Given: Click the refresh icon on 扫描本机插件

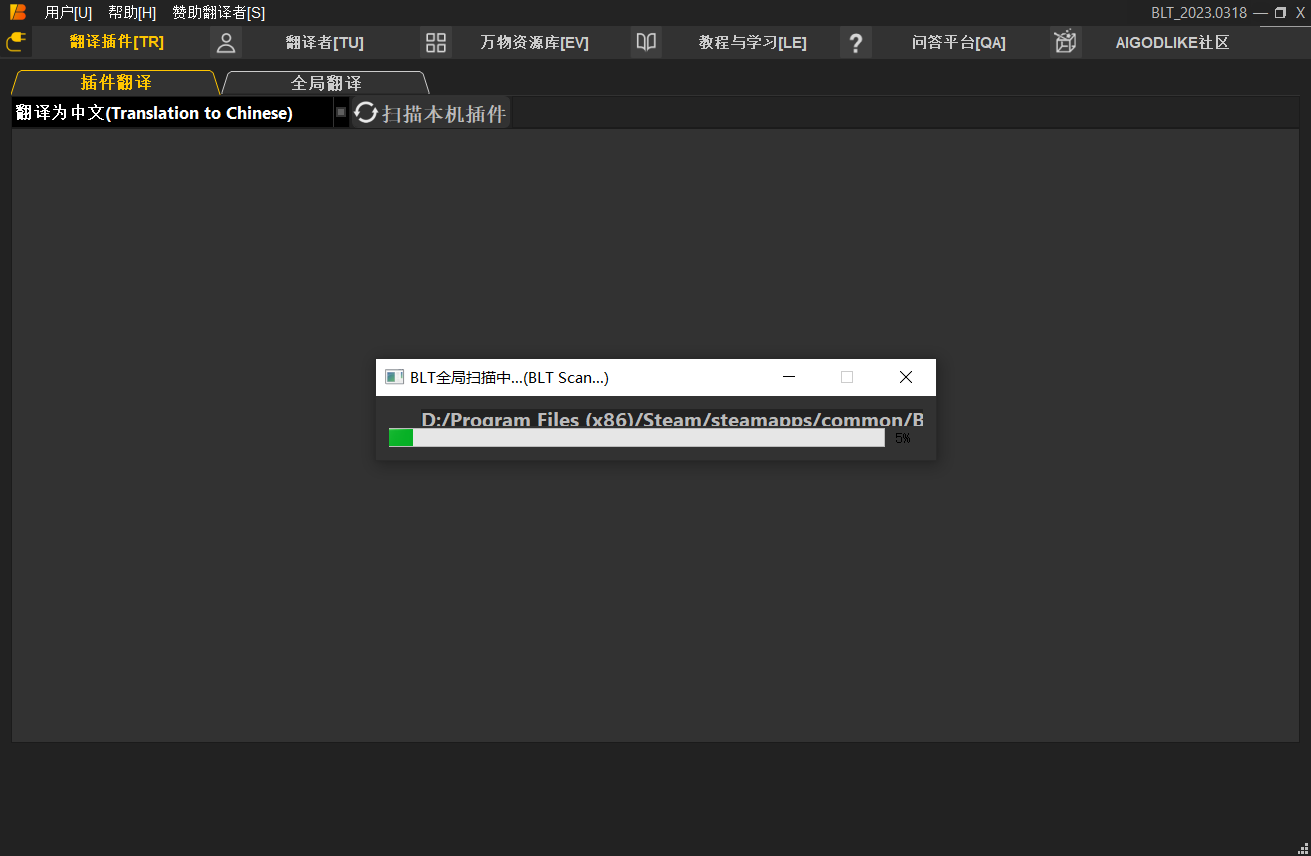Looking at the screenshot, I should [x=366, y=113].
